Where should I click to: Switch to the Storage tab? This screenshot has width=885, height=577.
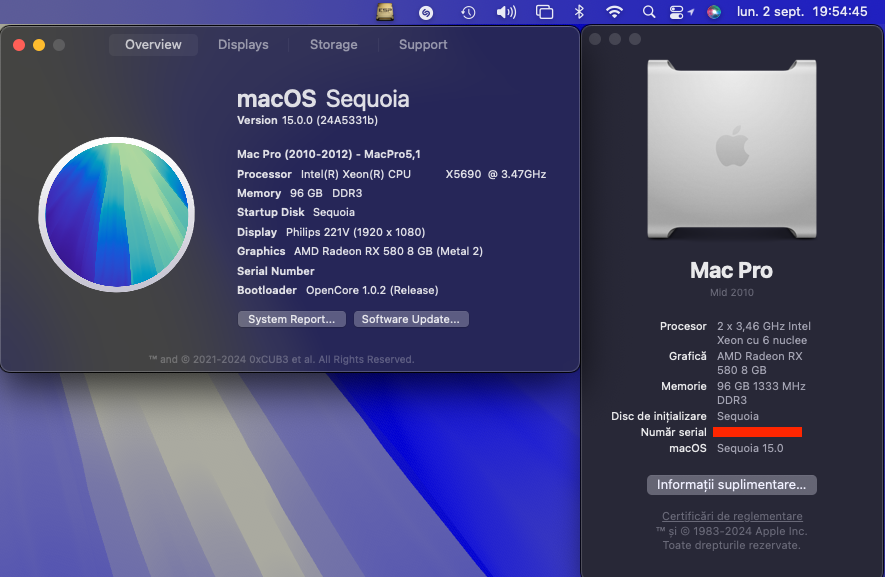point(334,45)
